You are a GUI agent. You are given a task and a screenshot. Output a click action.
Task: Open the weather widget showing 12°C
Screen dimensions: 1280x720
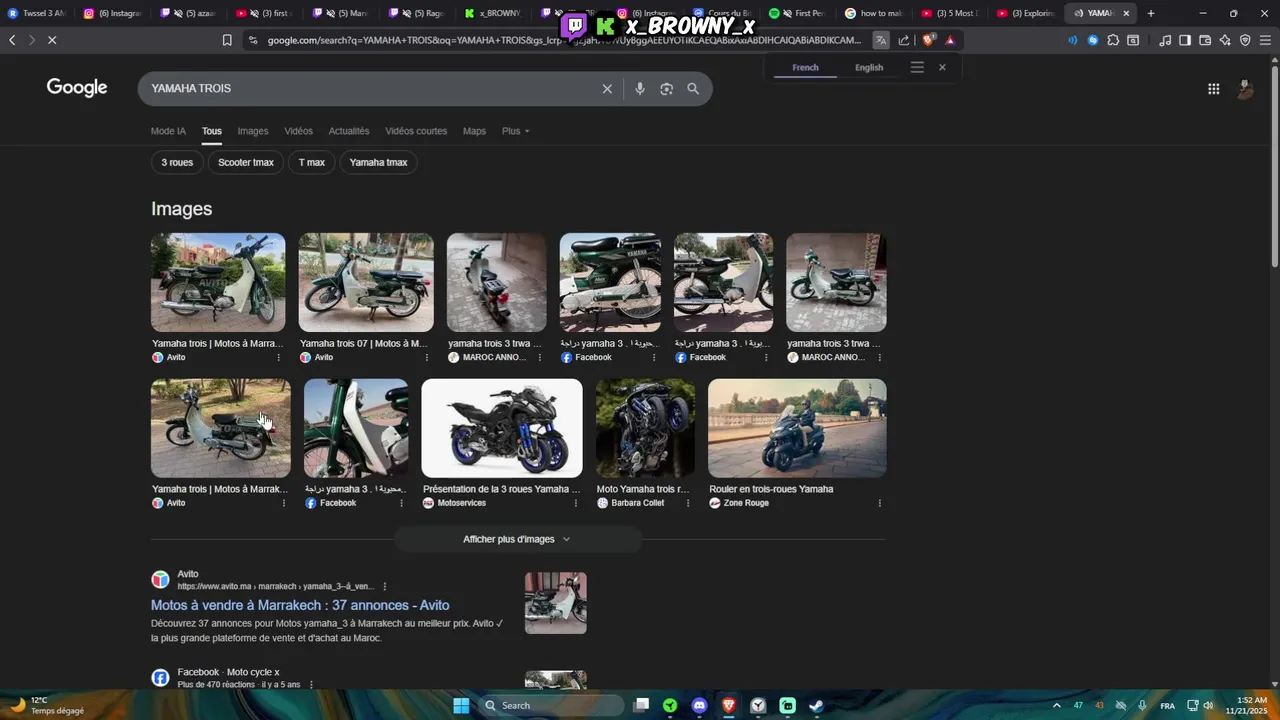point(46,705)
